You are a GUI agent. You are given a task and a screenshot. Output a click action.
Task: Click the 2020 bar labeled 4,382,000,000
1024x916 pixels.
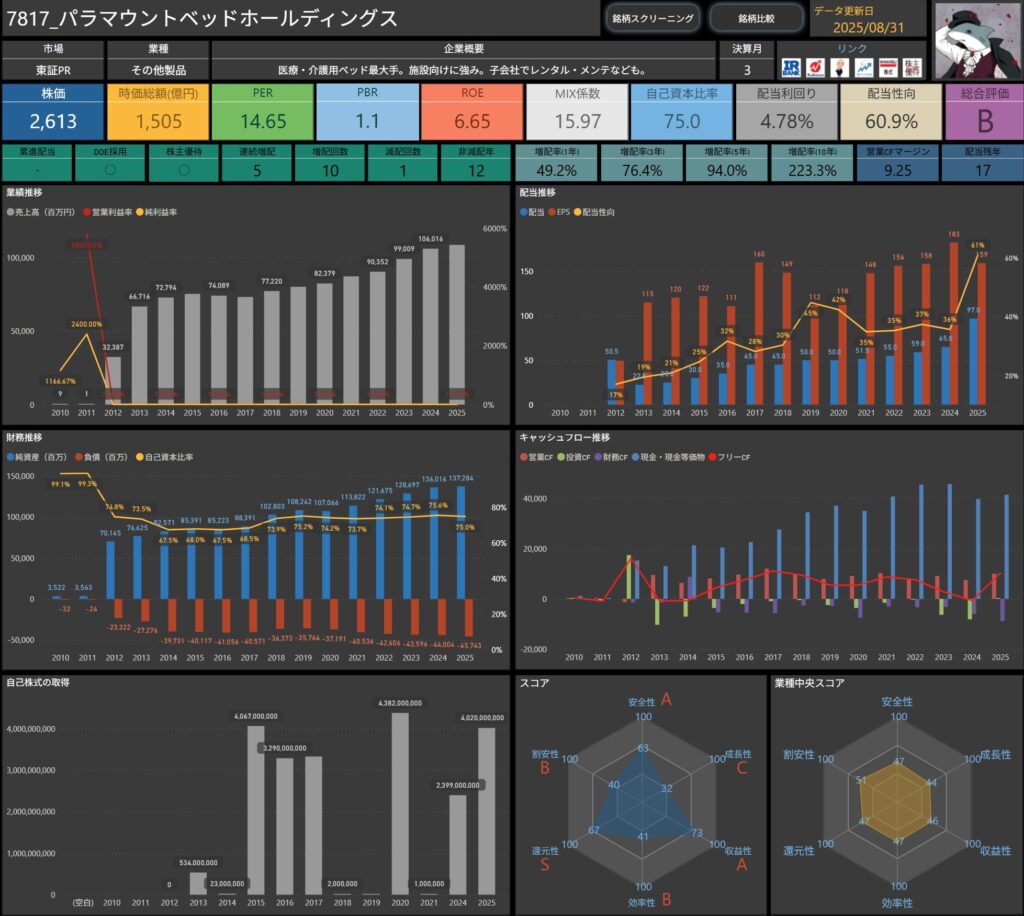coord(400,804)
